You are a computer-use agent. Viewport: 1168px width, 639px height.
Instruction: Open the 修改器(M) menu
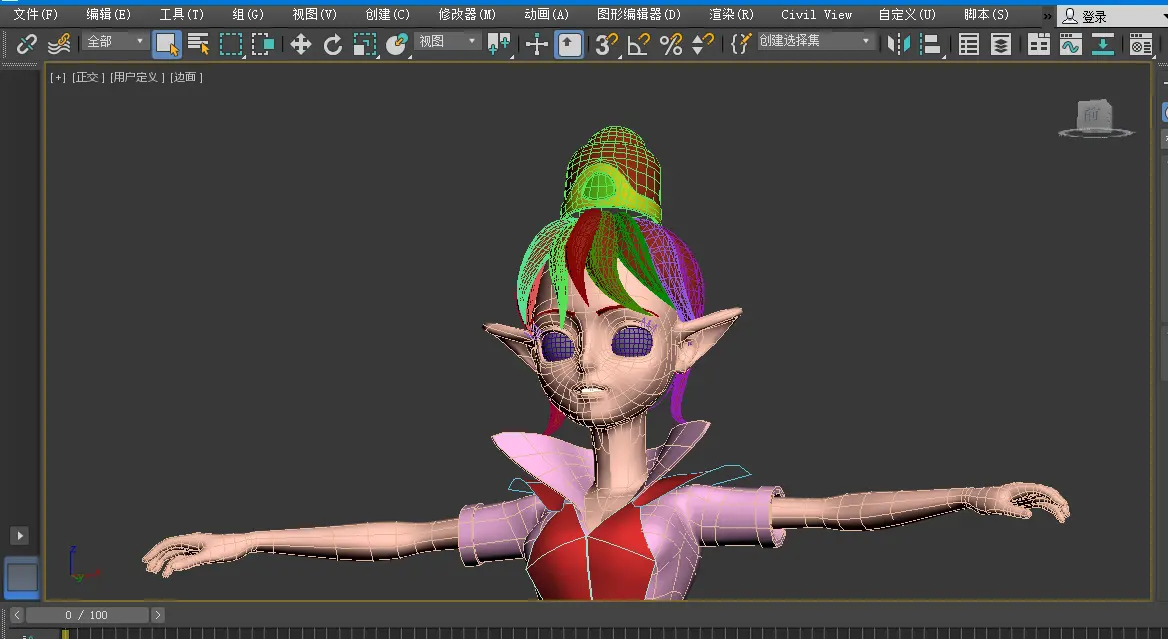click(x=466, y=15)
